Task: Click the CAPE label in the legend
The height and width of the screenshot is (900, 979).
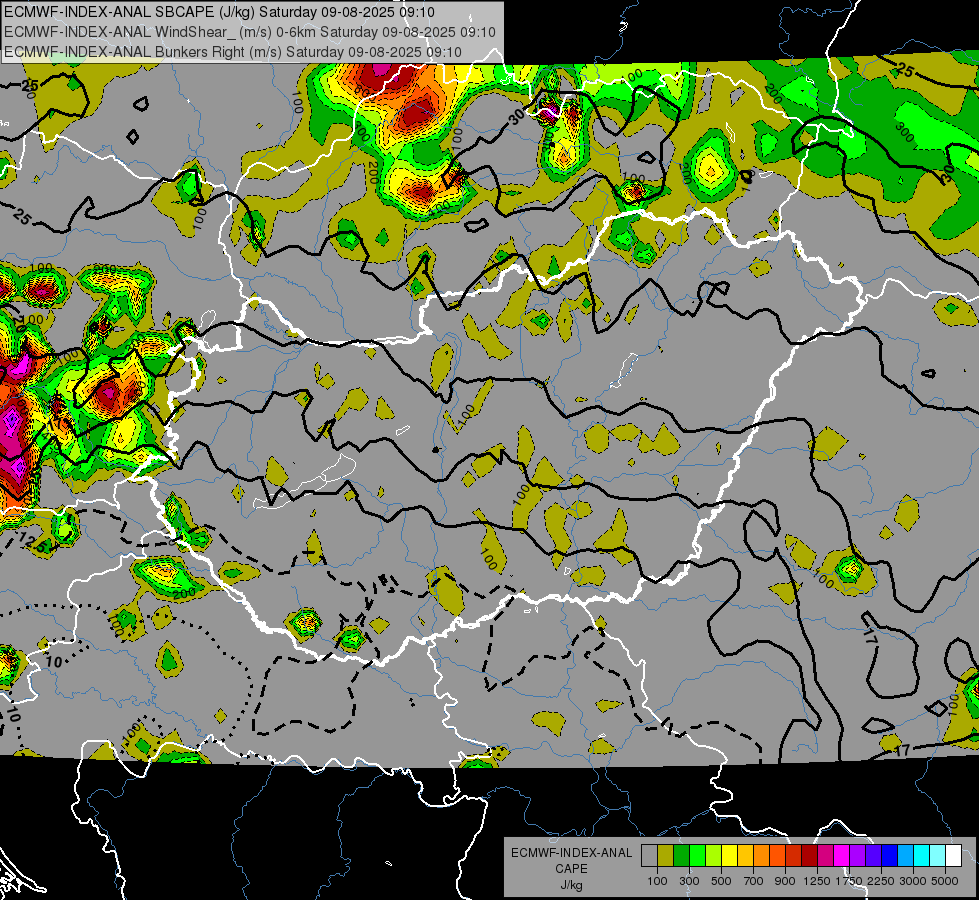Action: (x=571, y=869)
